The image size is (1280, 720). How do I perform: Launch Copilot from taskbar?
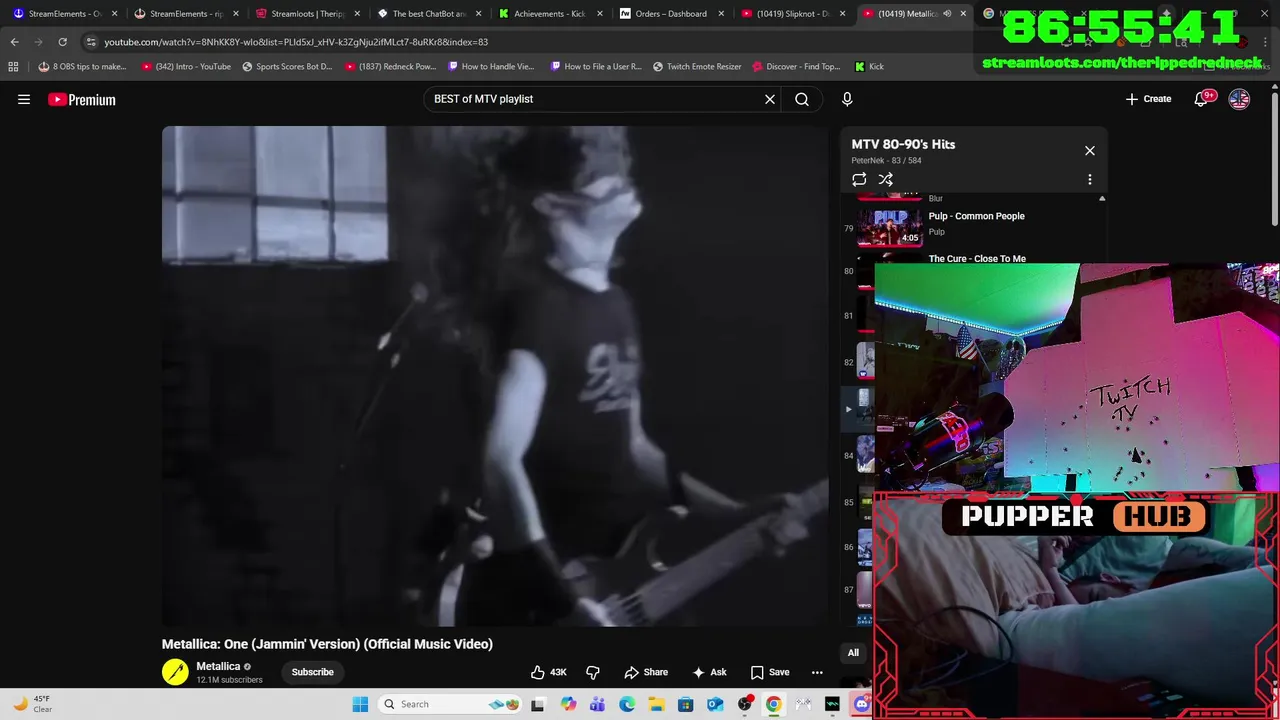pyautogui.click(x=568, y=704)
